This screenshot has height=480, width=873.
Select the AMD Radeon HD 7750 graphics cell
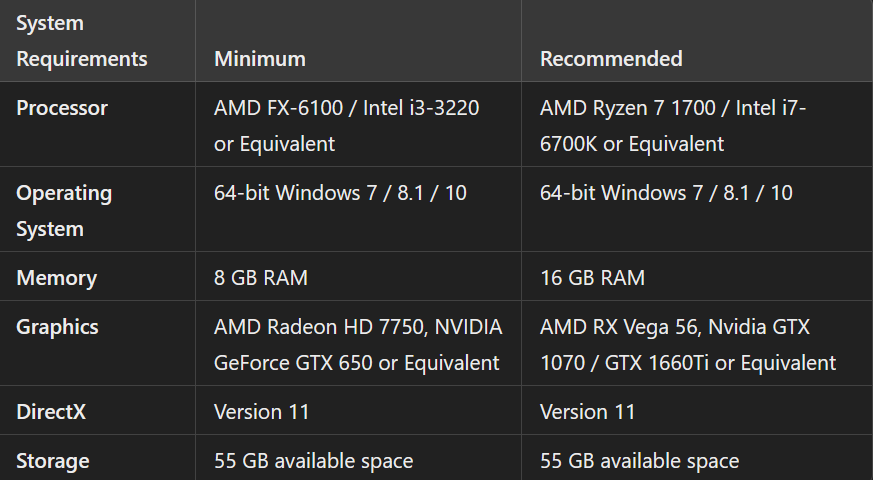tap(358, 344)
